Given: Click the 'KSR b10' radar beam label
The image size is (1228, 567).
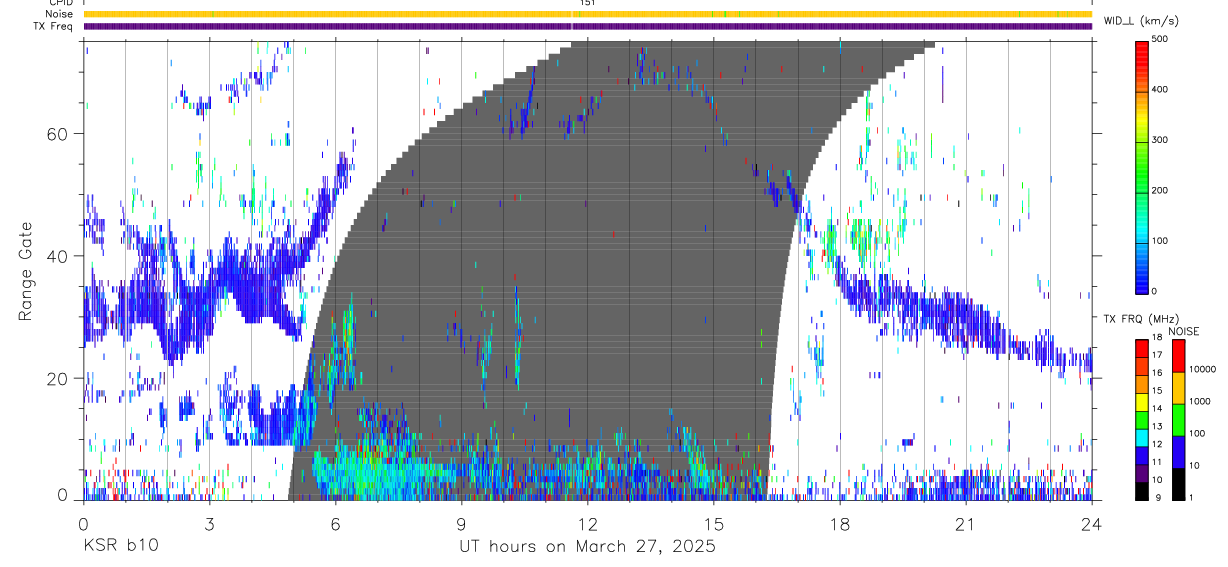Looking at the screenshot, I should [x=120, y=547].
